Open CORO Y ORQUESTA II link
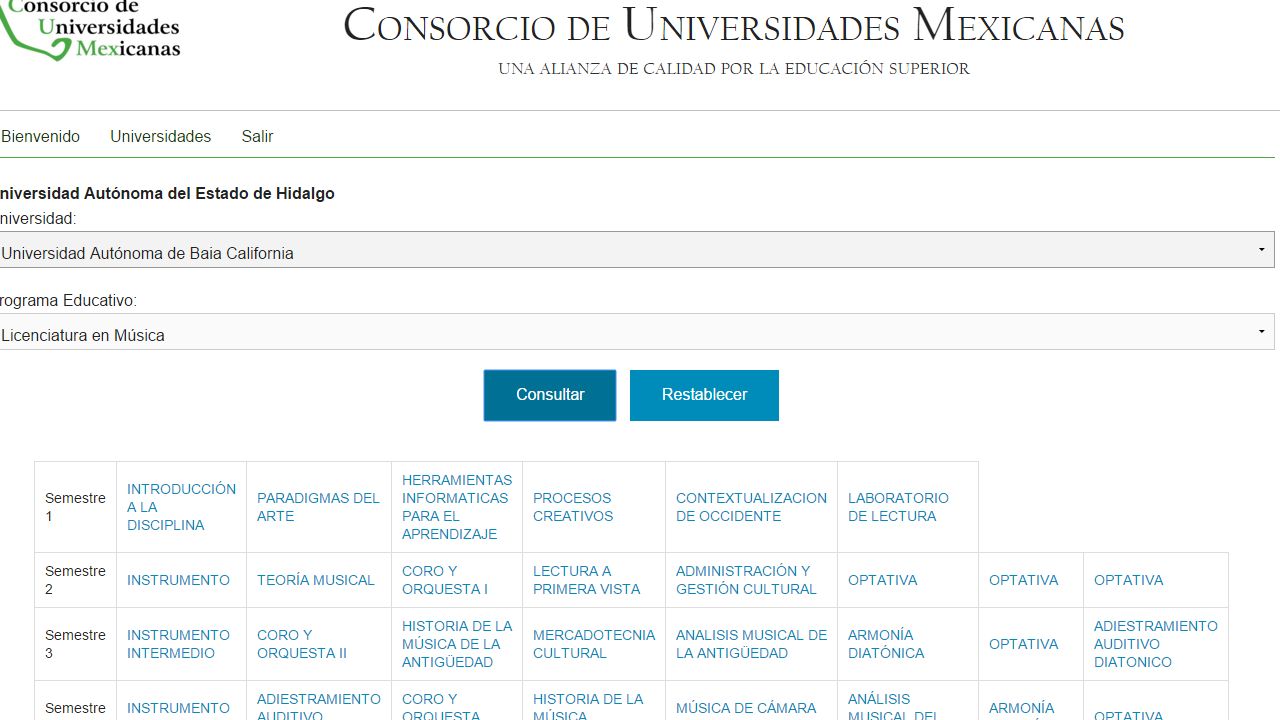 302,644
